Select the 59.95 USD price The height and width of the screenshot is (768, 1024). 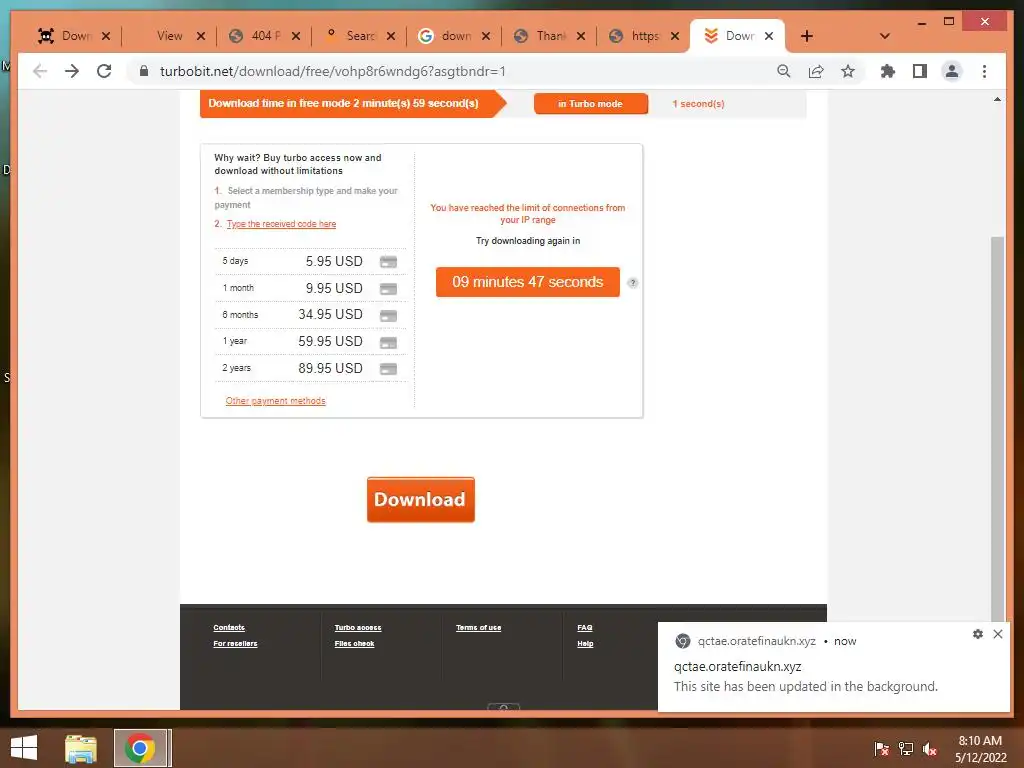[330, 341]
